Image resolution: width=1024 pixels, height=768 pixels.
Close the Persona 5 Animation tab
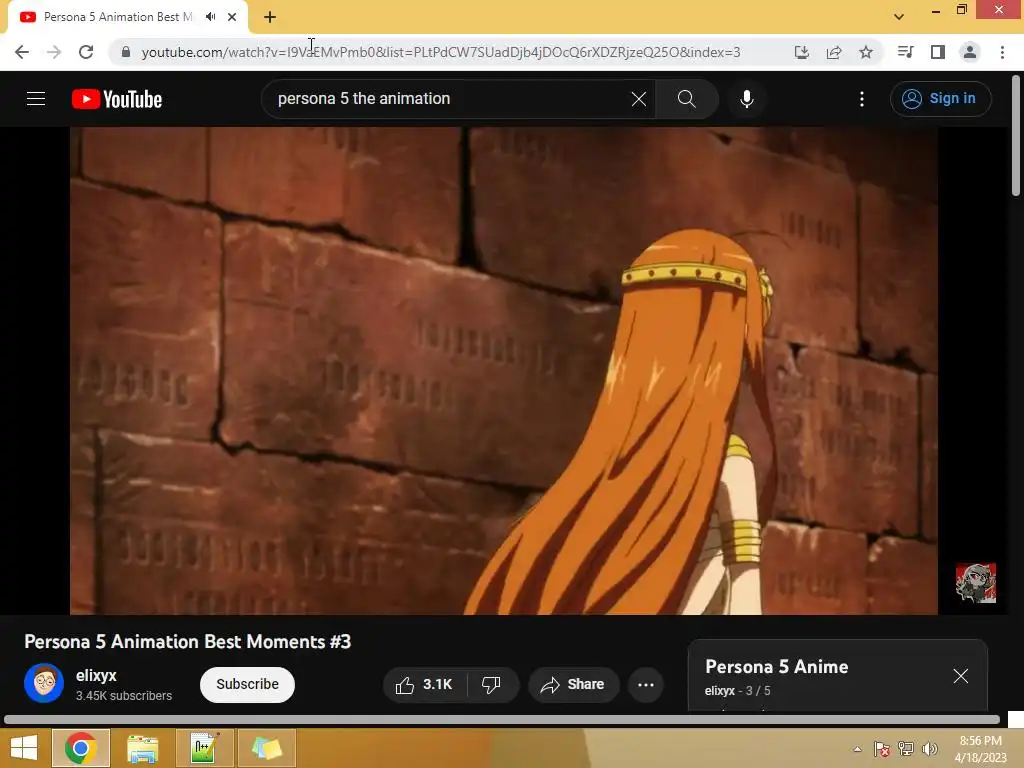click(x=232, y=17)
